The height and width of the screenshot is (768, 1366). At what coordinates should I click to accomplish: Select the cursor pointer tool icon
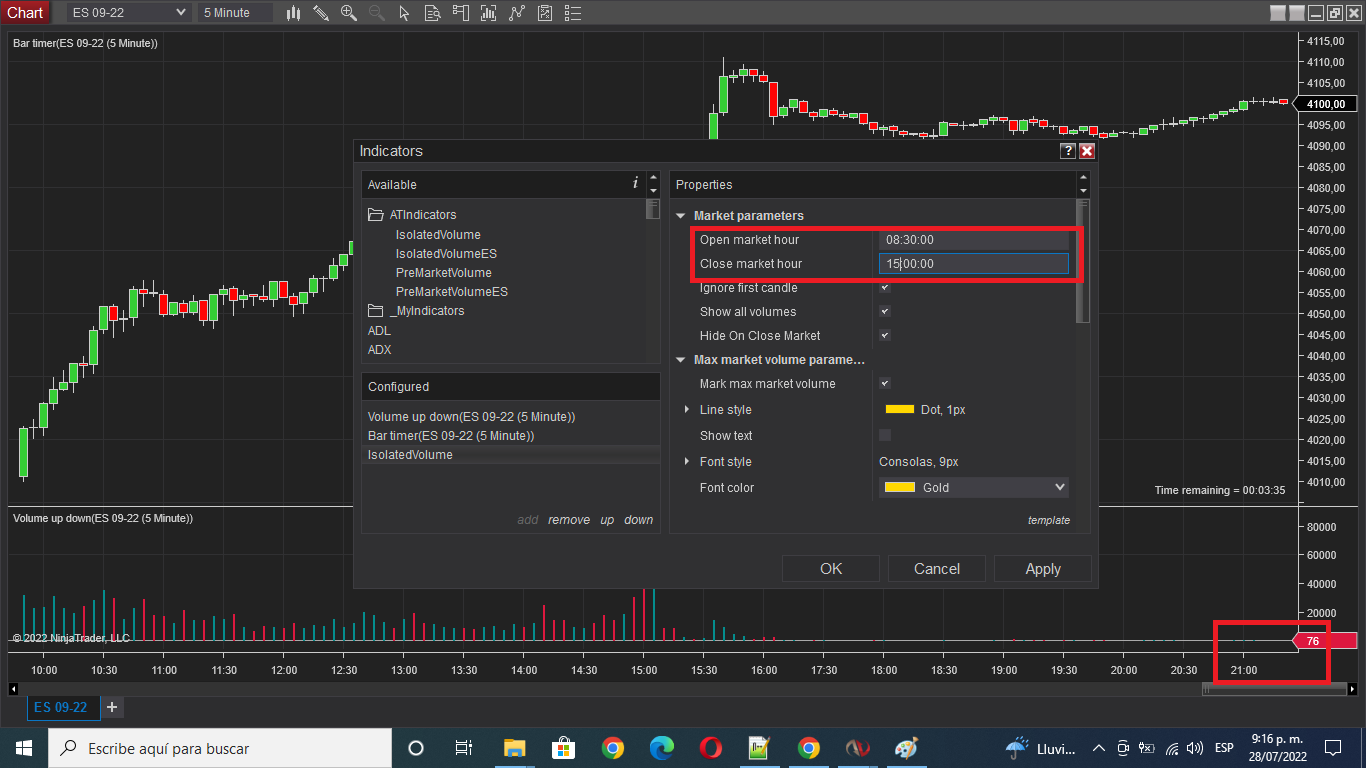pyautogui.click(x=404, y=13)
